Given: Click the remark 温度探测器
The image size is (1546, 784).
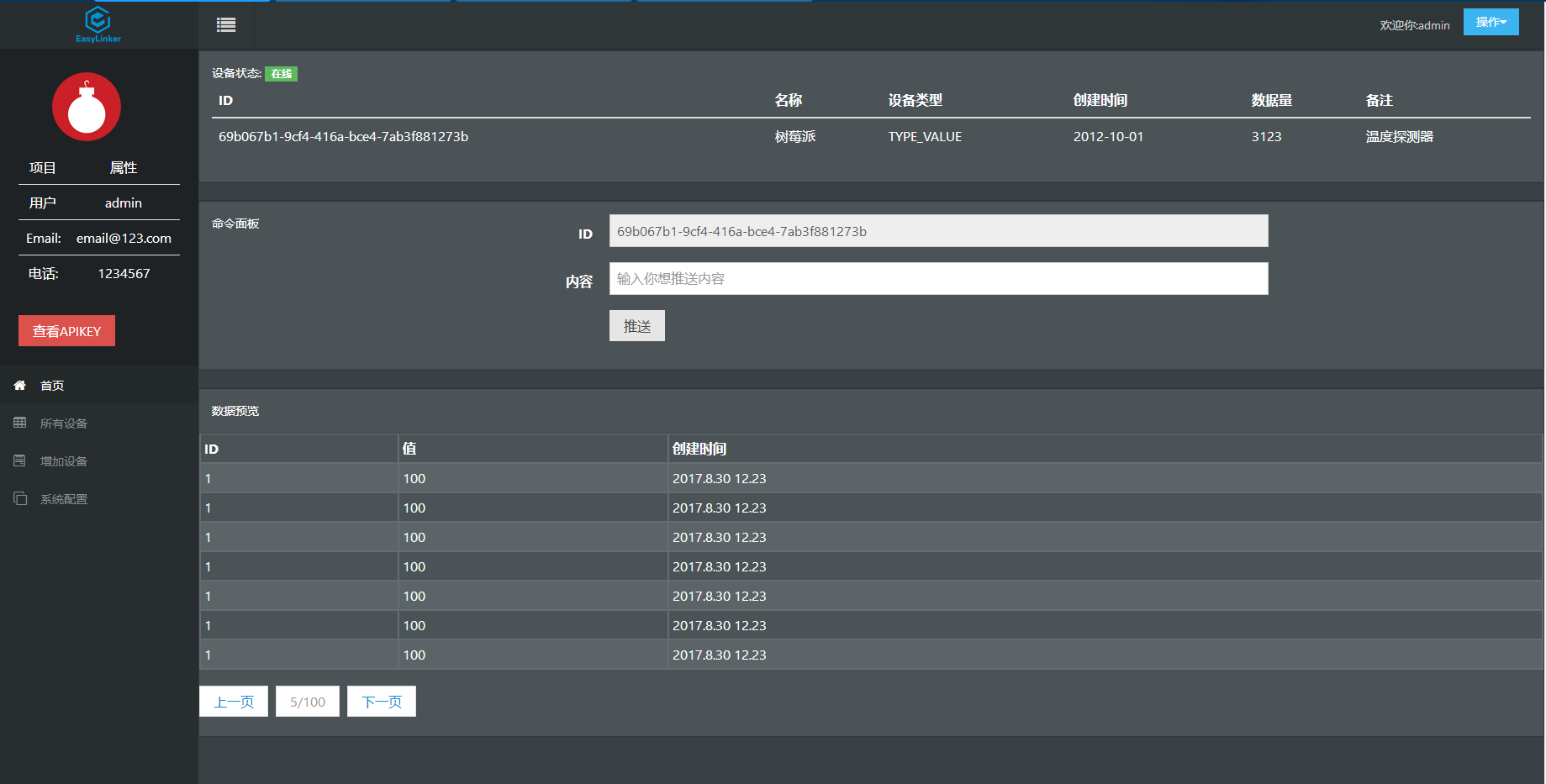Looking at the screenshot, I should pyautogui.click(x=1400, y=136).
